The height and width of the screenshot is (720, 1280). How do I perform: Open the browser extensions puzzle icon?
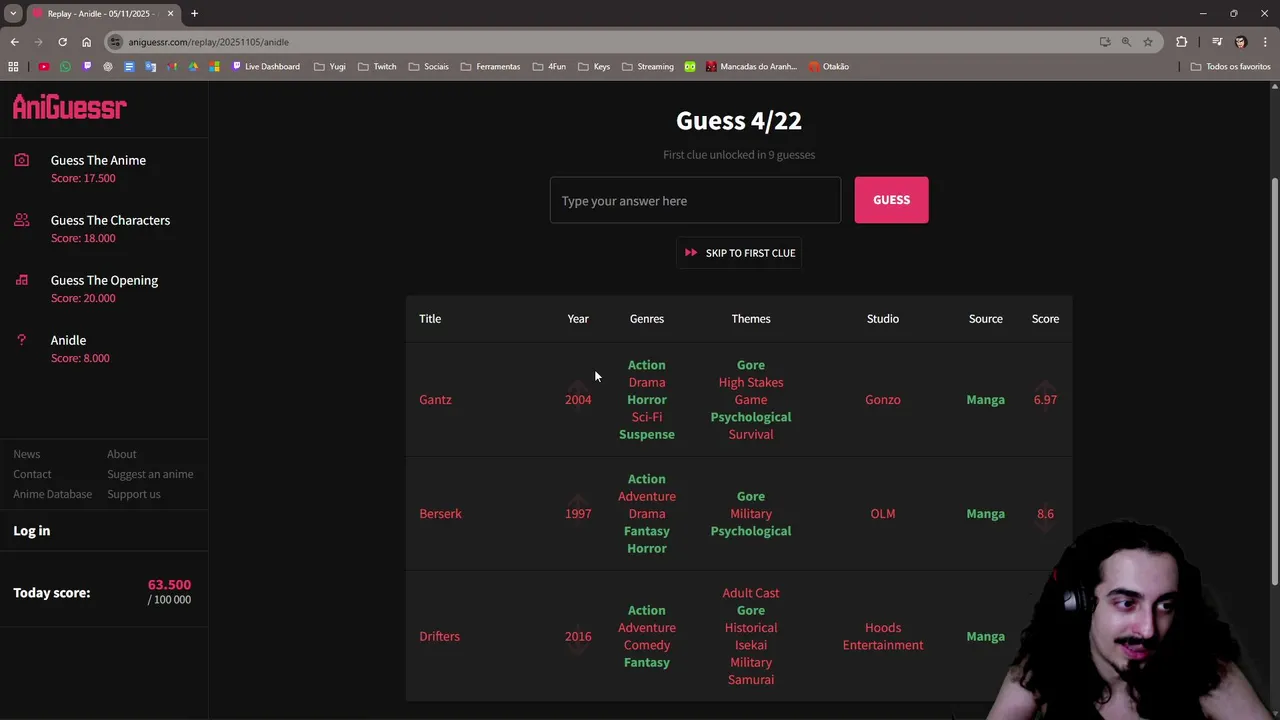(x=1182, y=42)
